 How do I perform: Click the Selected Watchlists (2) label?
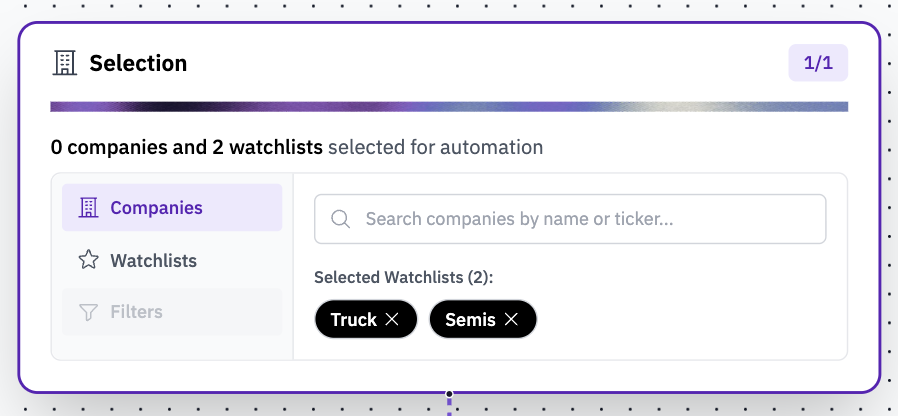pos(404,277)
